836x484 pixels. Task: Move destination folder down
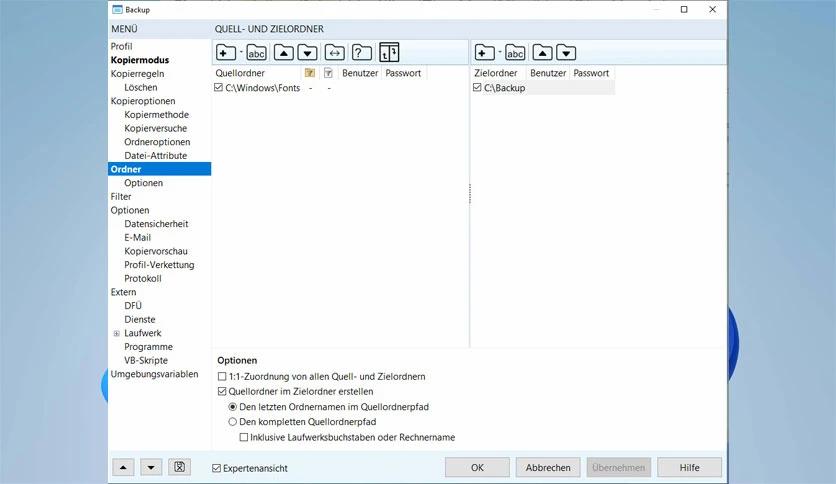coord(566,53)
